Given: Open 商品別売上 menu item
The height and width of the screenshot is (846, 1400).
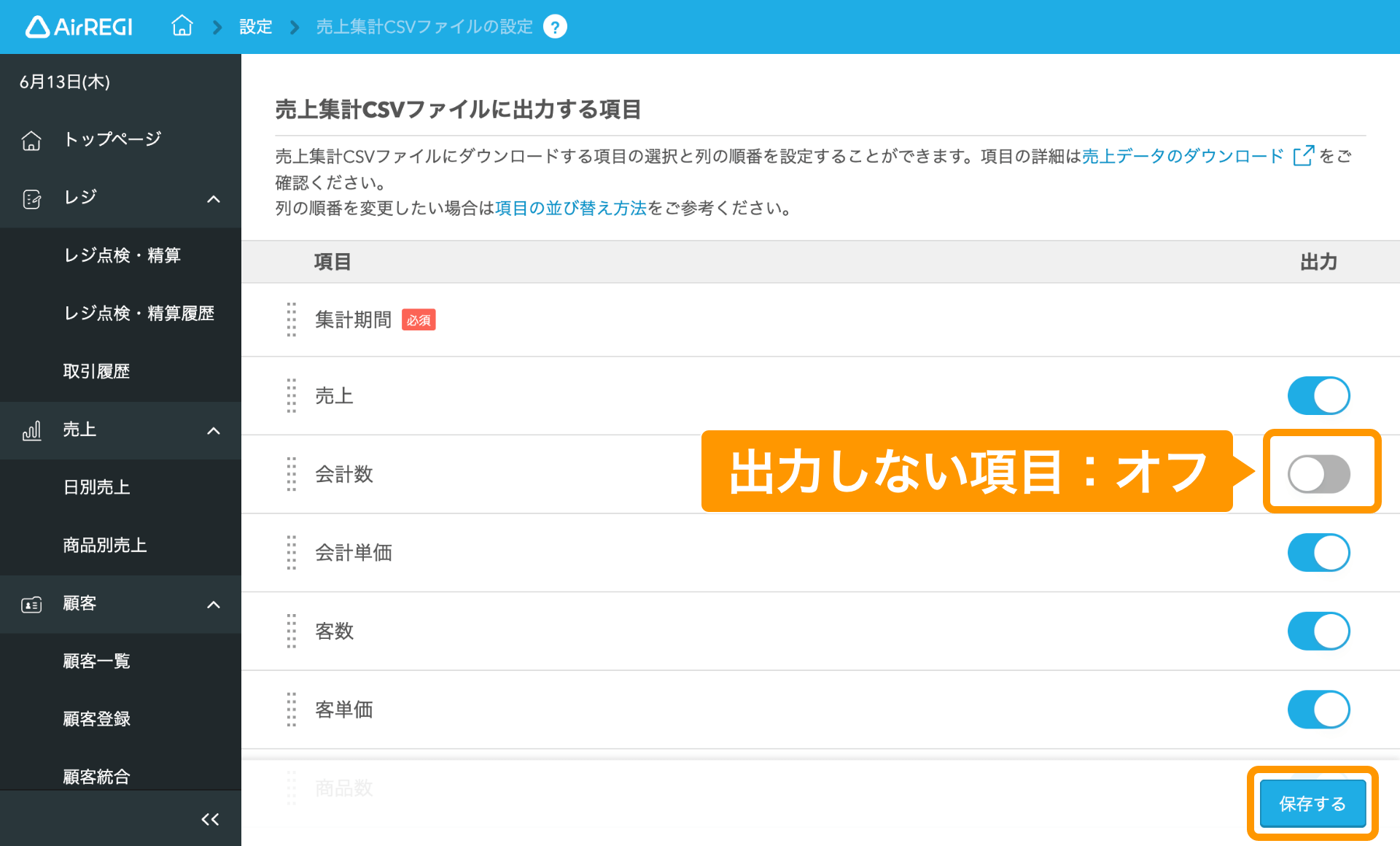Looking at the screenshot, I should pos(105,545).
